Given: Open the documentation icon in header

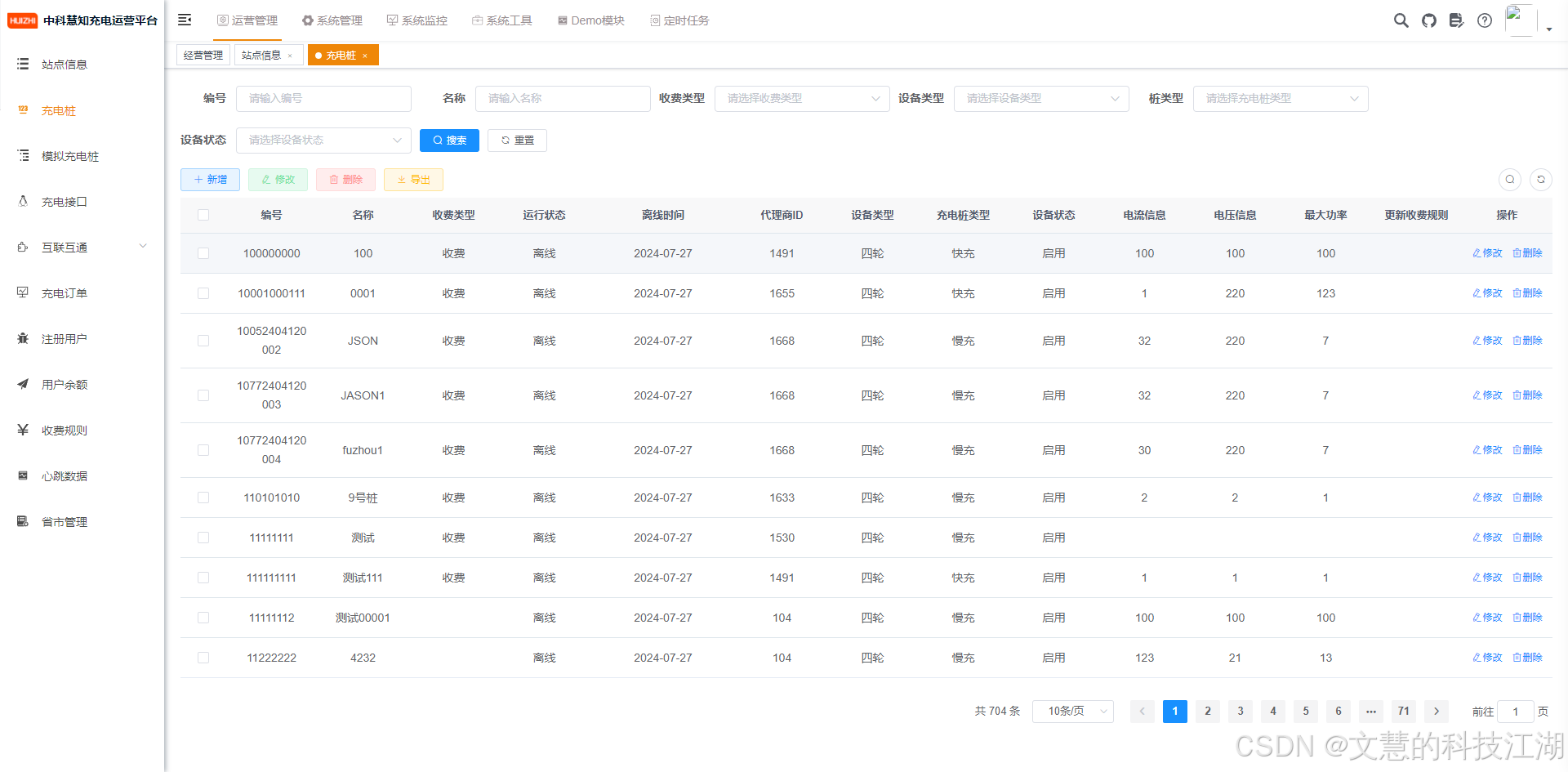Looking at the screenshot, I should click(1456, 20).
